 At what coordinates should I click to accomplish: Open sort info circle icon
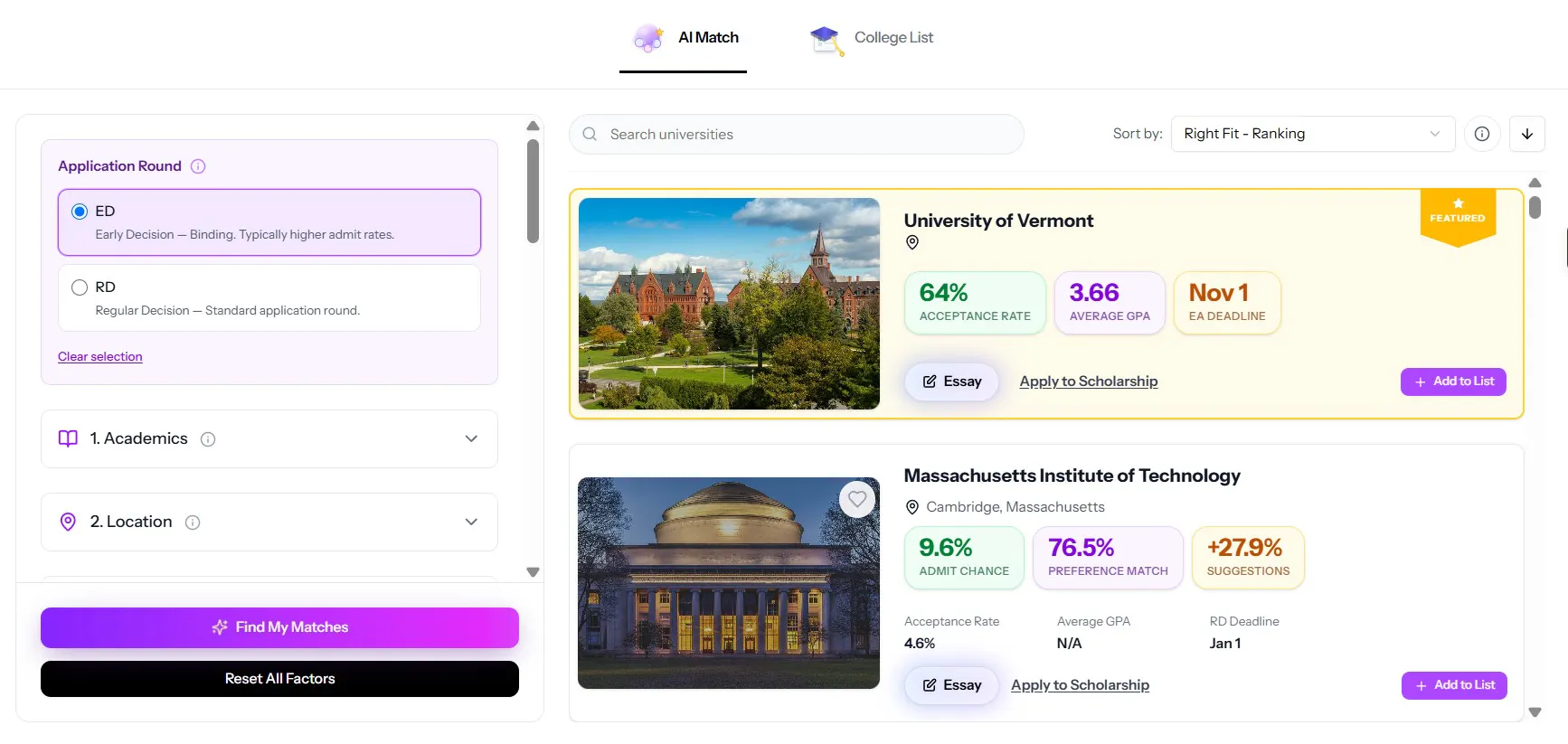point(1482,134)
